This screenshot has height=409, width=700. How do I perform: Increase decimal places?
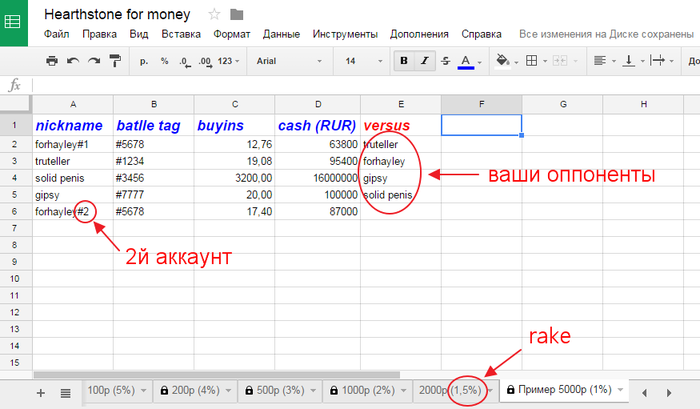(205, 62)
